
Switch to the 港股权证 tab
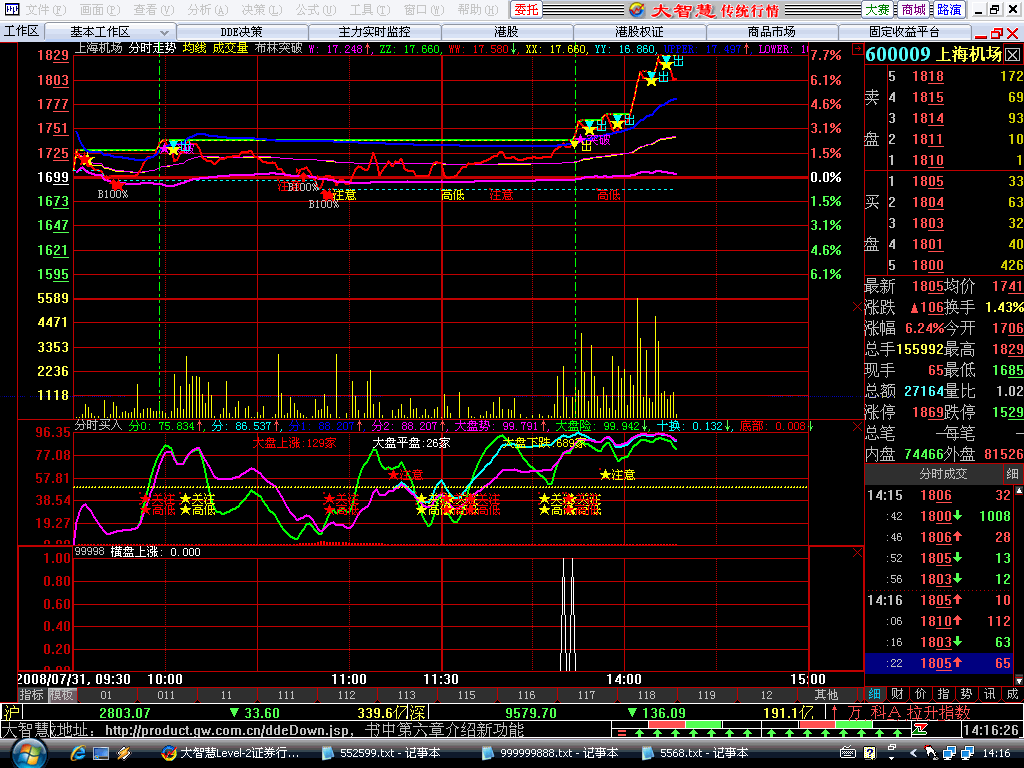[639, 32]
